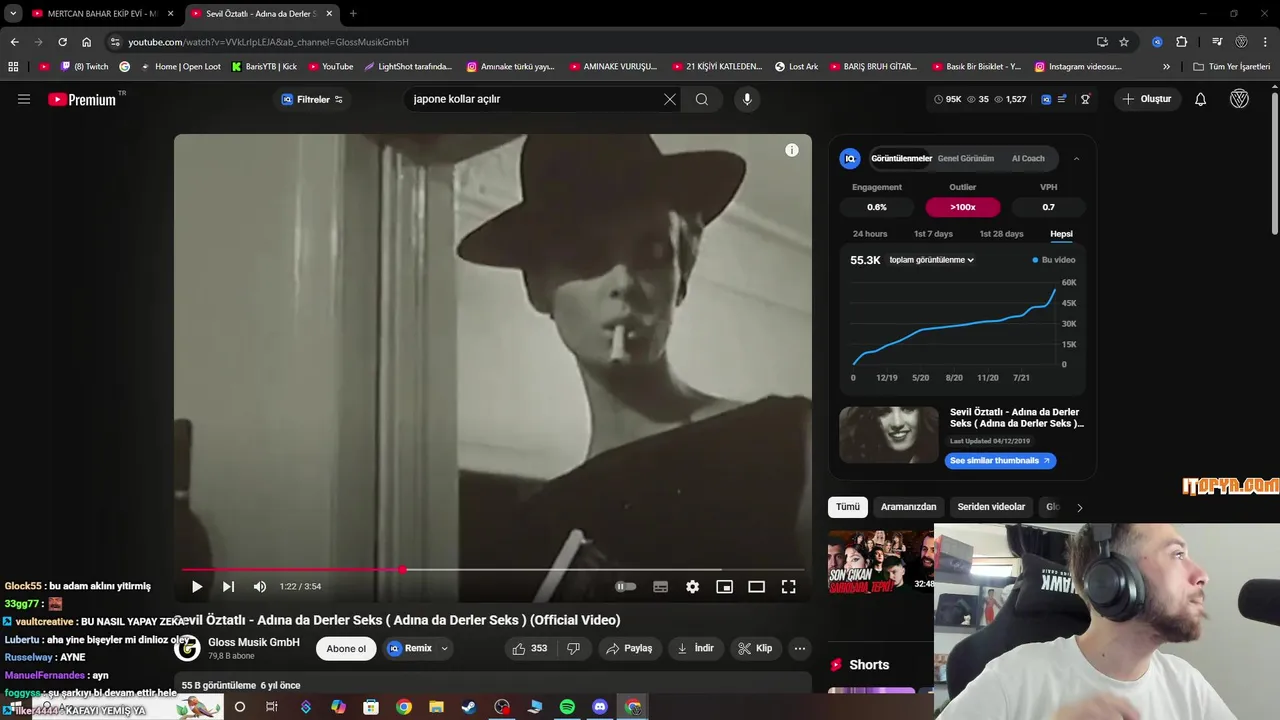
Task: Collapse the IQ analytics panel chevron
Action: 1077,158
